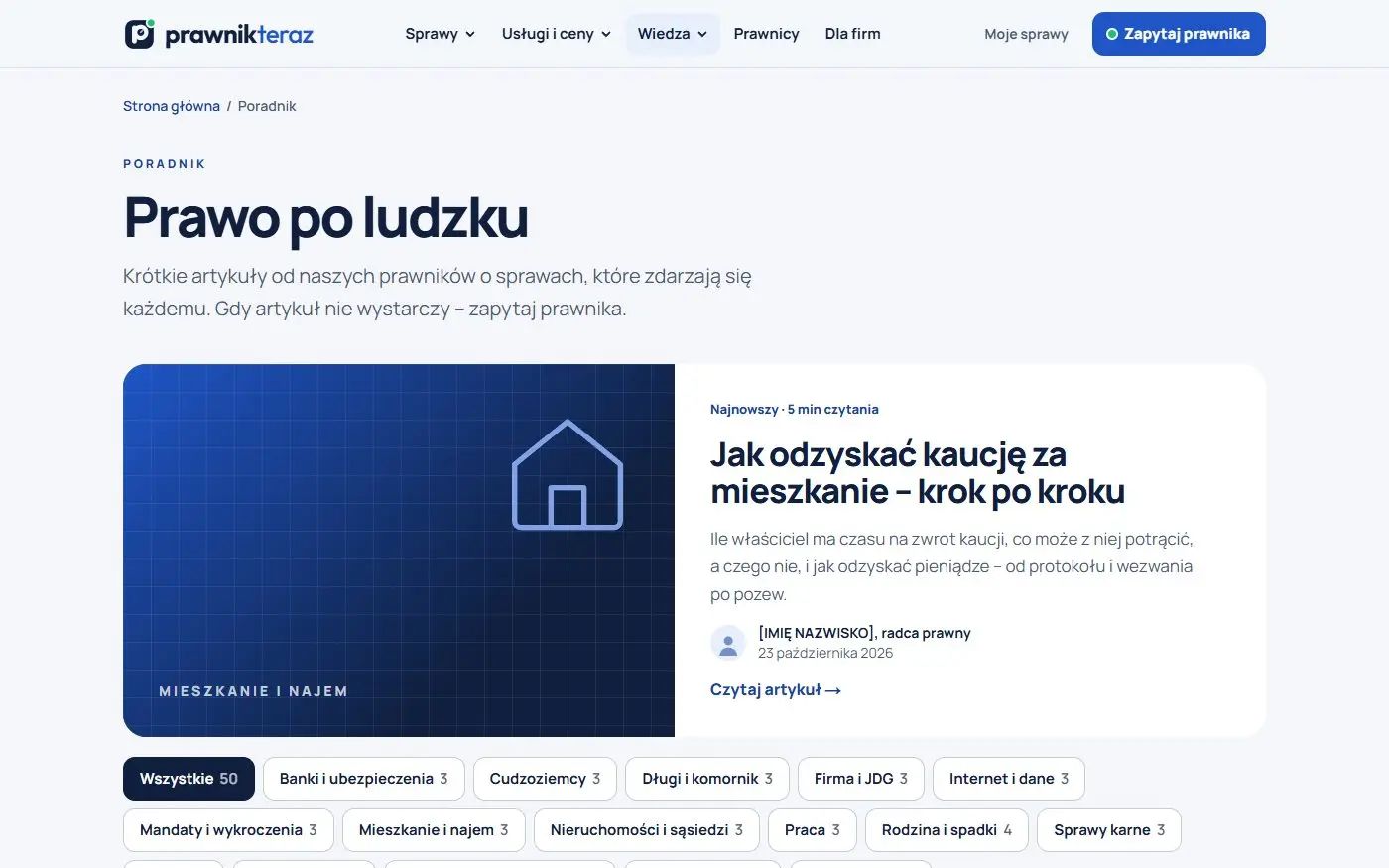This screenshot has width=1389, height=868.
Task: Open the Moje sprawy link
Action: pos(1026,34)
